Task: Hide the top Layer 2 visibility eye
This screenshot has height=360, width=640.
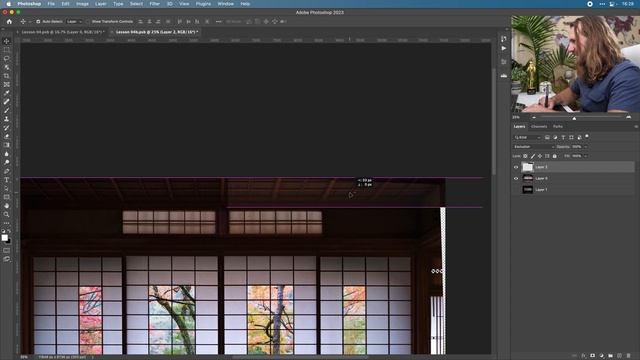Action: (x=516, y=167)
